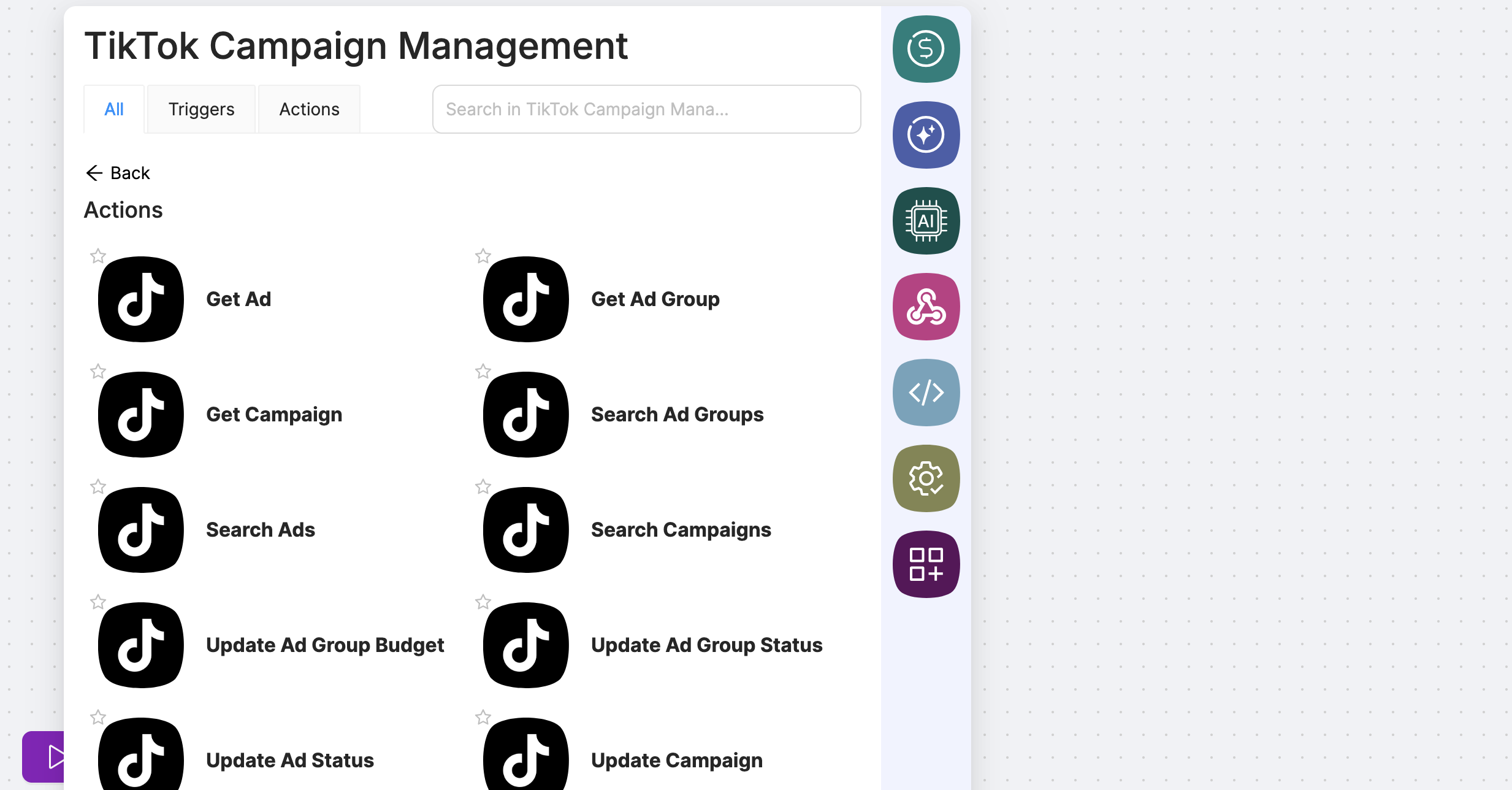The height and width of the screenshot is (790, 1512).
Task: Star the Search Campaigns action
Action: pos(483,486)
